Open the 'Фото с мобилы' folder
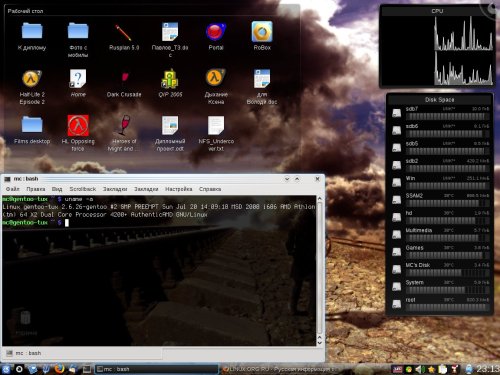The height and width of the screenshot is (375, 500). 78,31
